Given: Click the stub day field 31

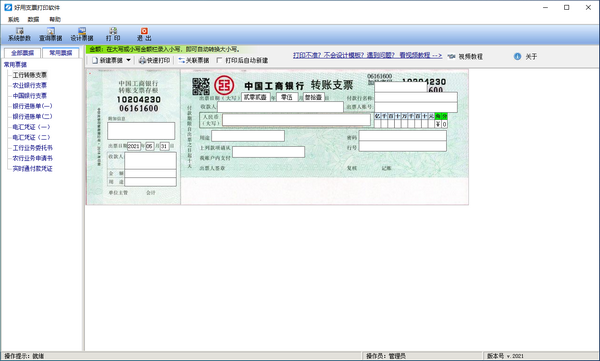Looking at the screenshot, I should [x=165, y=146].
